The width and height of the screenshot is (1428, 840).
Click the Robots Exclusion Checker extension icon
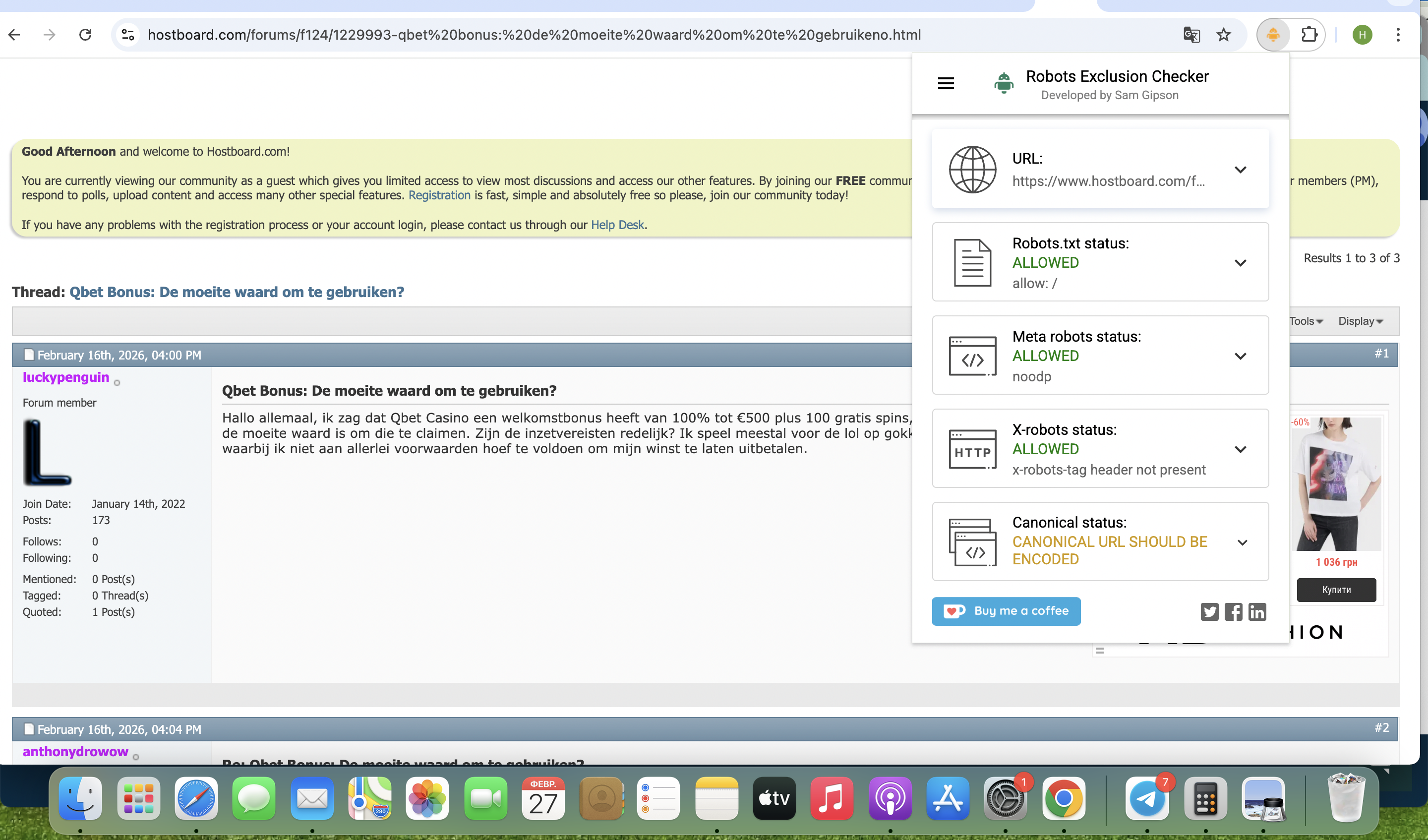(x=1273, y=35)
